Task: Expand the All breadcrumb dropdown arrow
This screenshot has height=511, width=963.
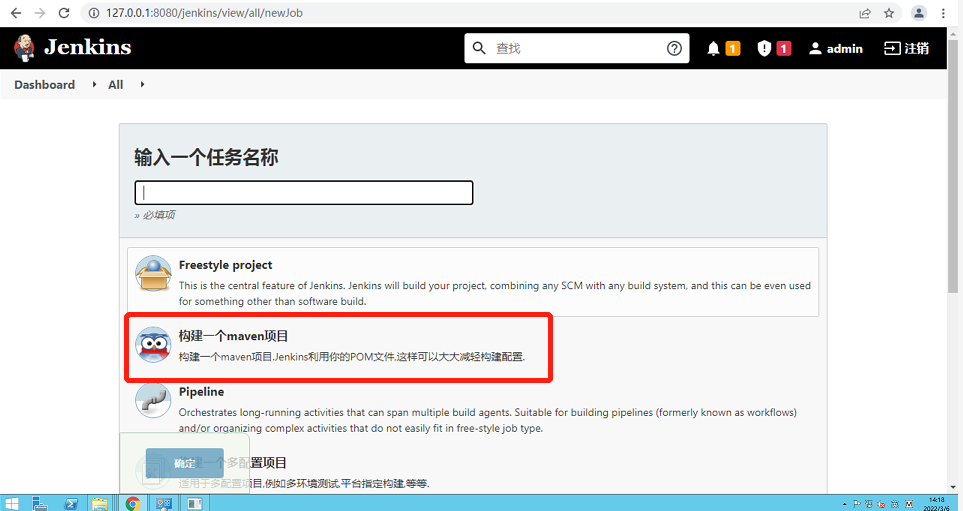Action: (142, 84)
